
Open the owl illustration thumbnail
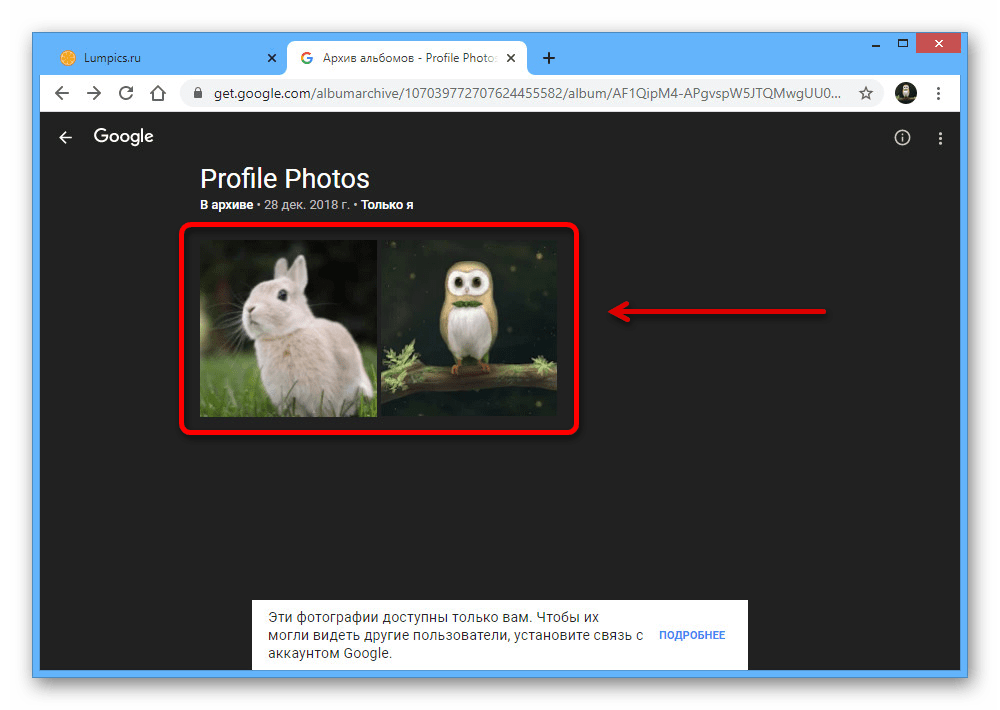[469, 328]
